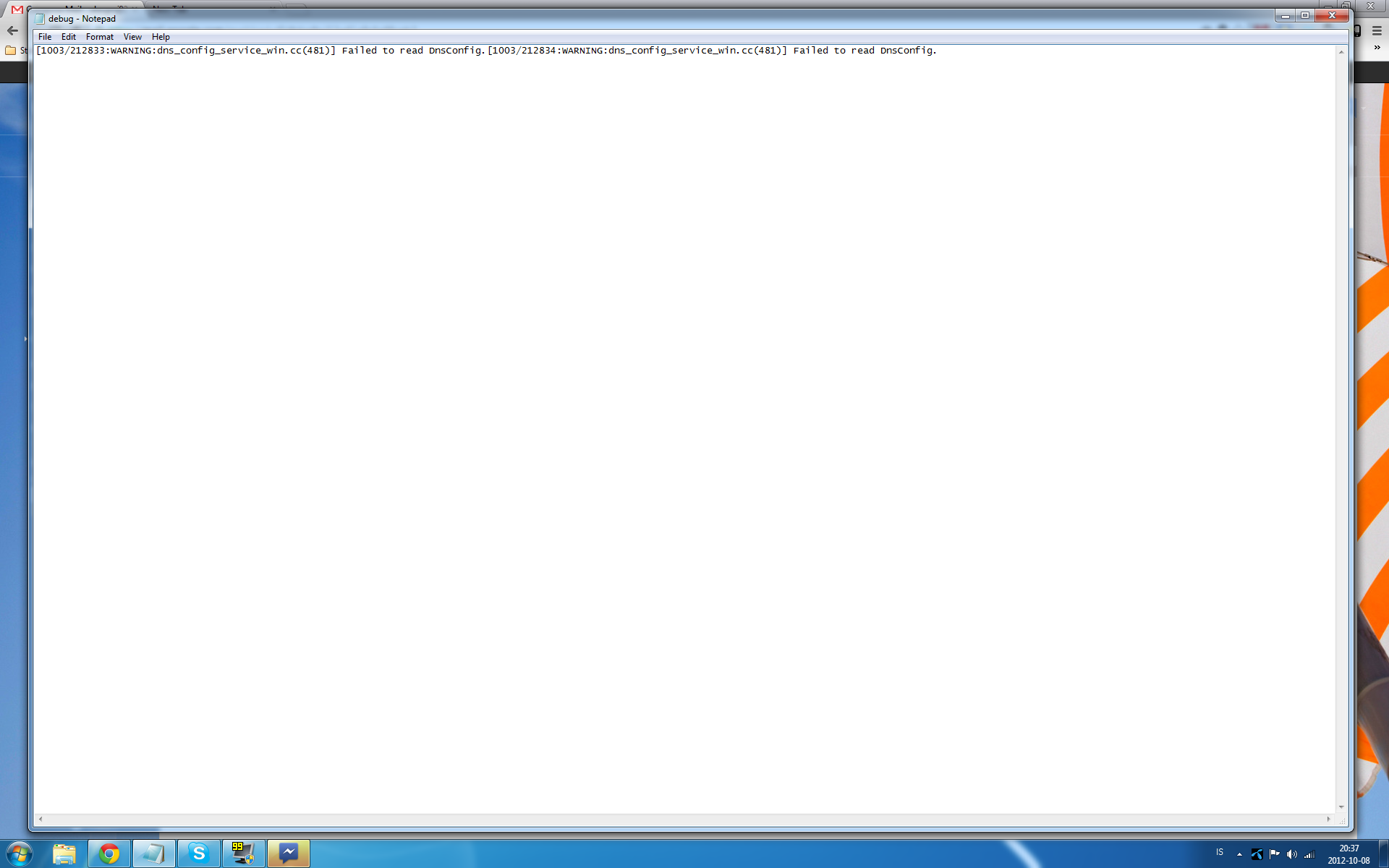Expand hidden system tray icons
Image resolution: width=1389 pixels, height=868 pixels.
(x=1239, y=856)
